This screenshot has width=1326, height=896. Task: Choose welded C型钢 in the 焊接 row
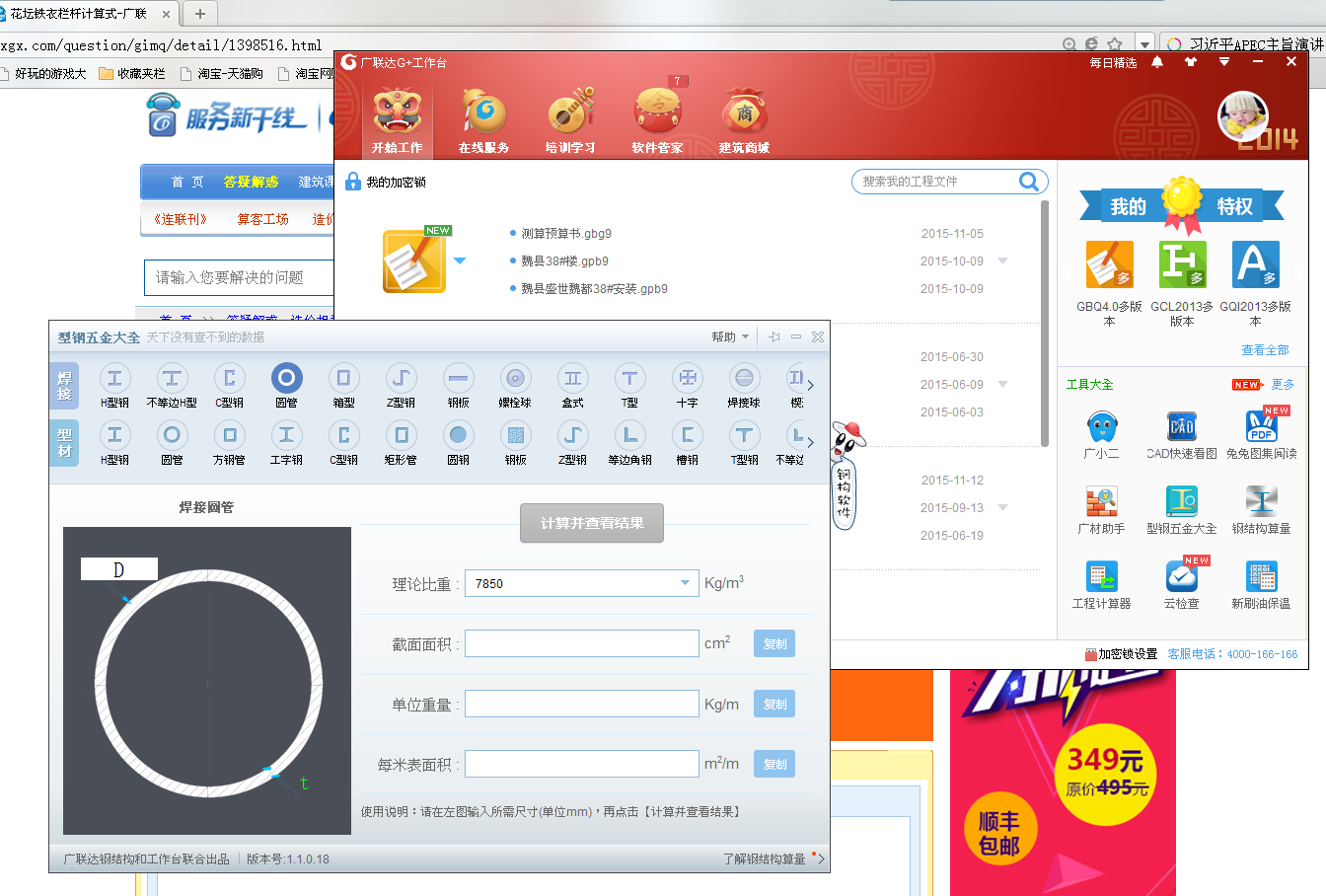tap(229, 378)
